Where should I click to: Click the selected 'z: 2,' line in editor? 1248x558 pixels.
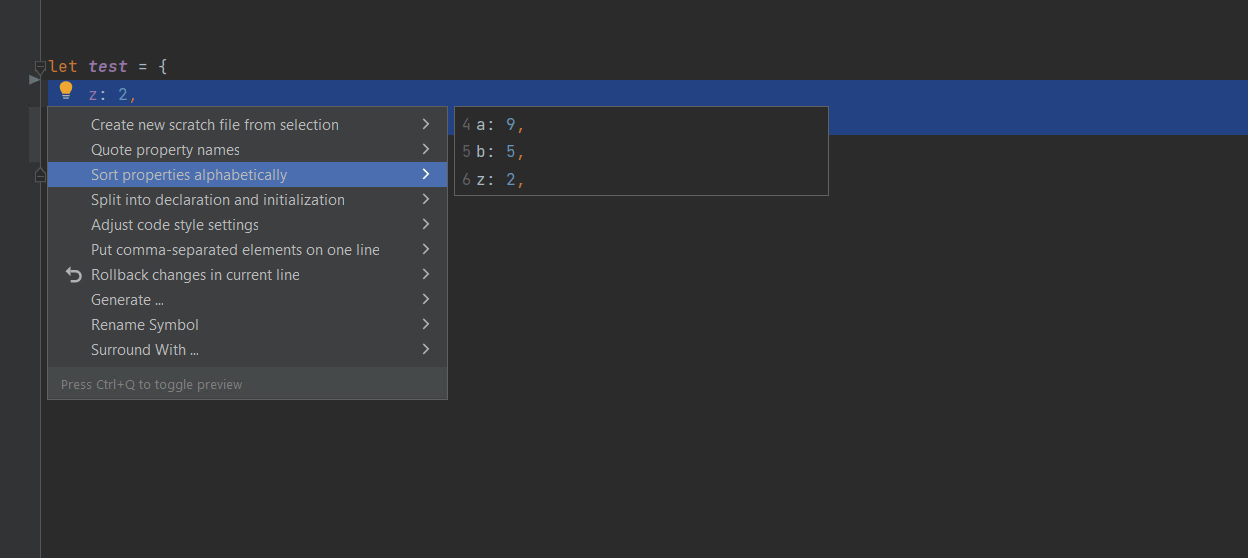coord(112,94)
